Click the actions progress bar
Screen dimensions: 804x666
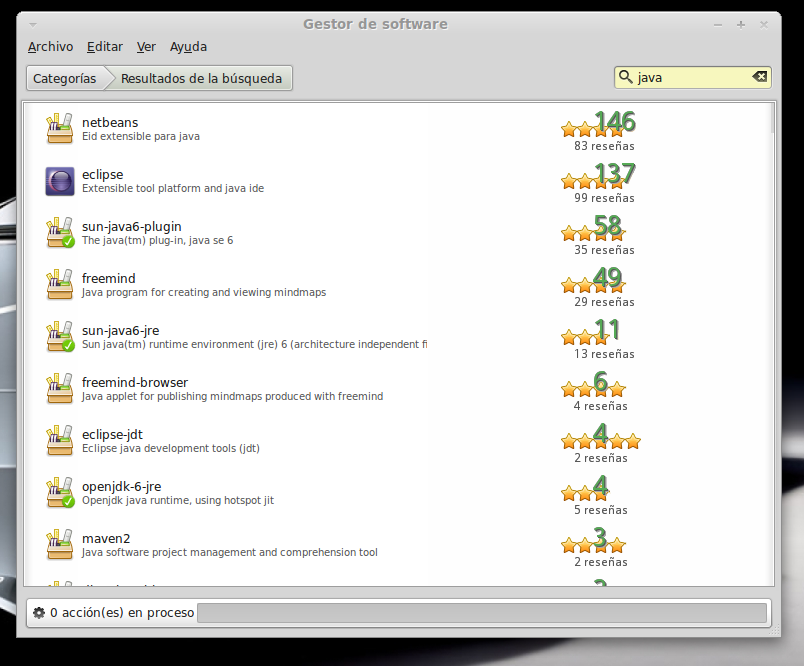point(482,613)
